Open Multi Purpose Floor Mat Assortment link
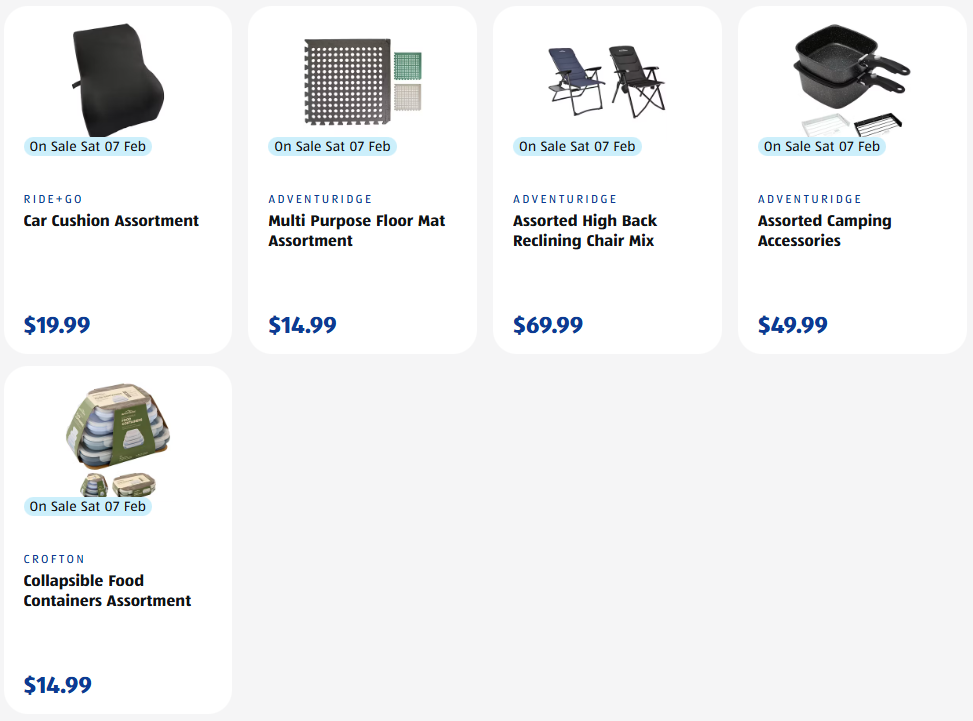The height and width of the screenshot is (721, 973). pos(357,231)
